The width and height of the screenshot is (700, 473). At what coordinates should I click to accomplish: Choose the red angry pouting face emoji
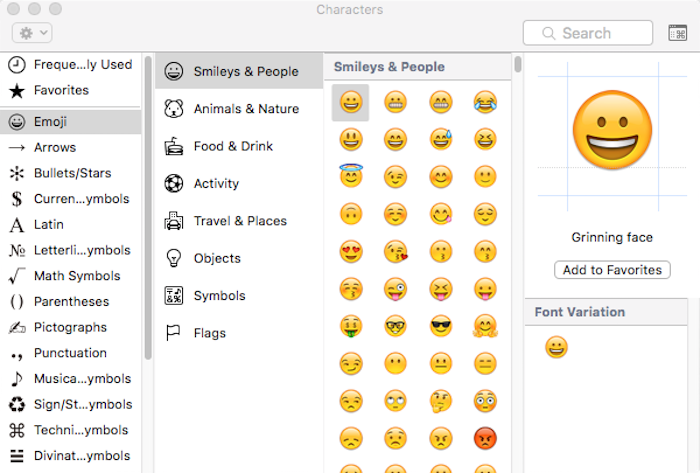click(485, 438)
